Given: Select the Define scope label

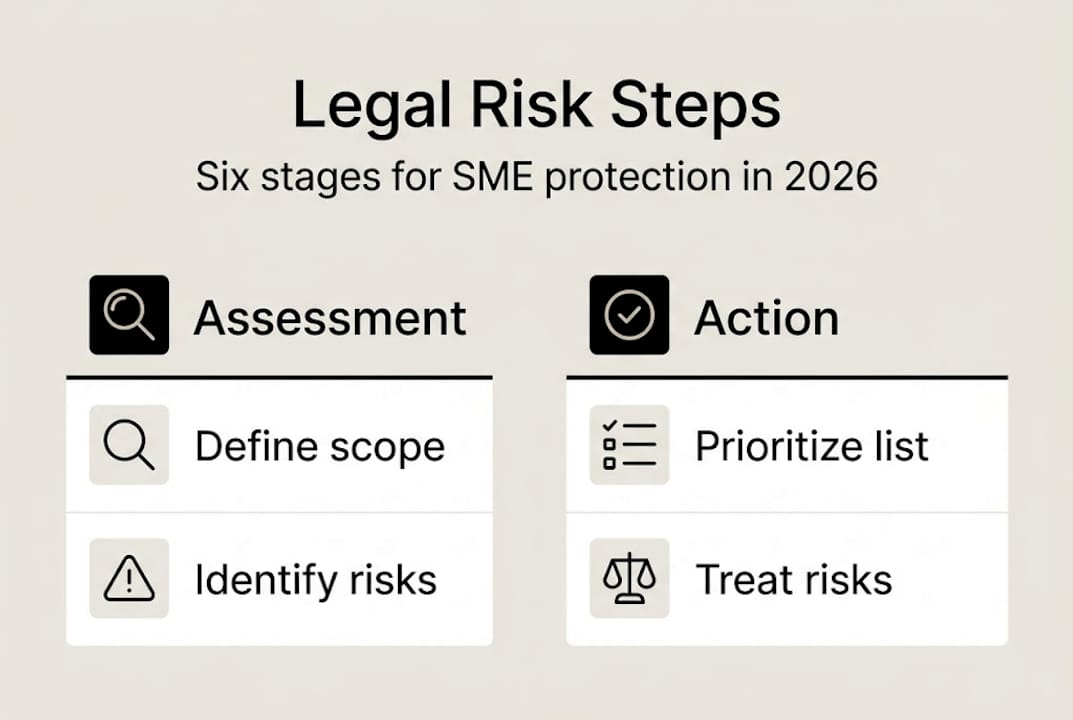Looking at the screenshot, I should click(319, 446).
